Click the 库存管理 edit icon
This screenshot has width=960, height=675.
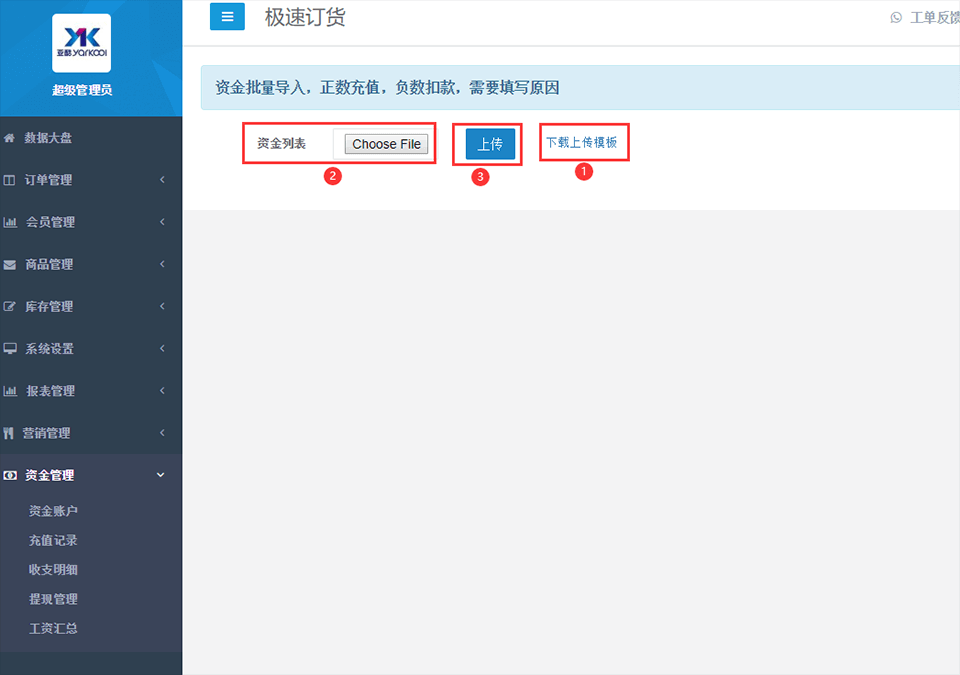coord(9,306)
